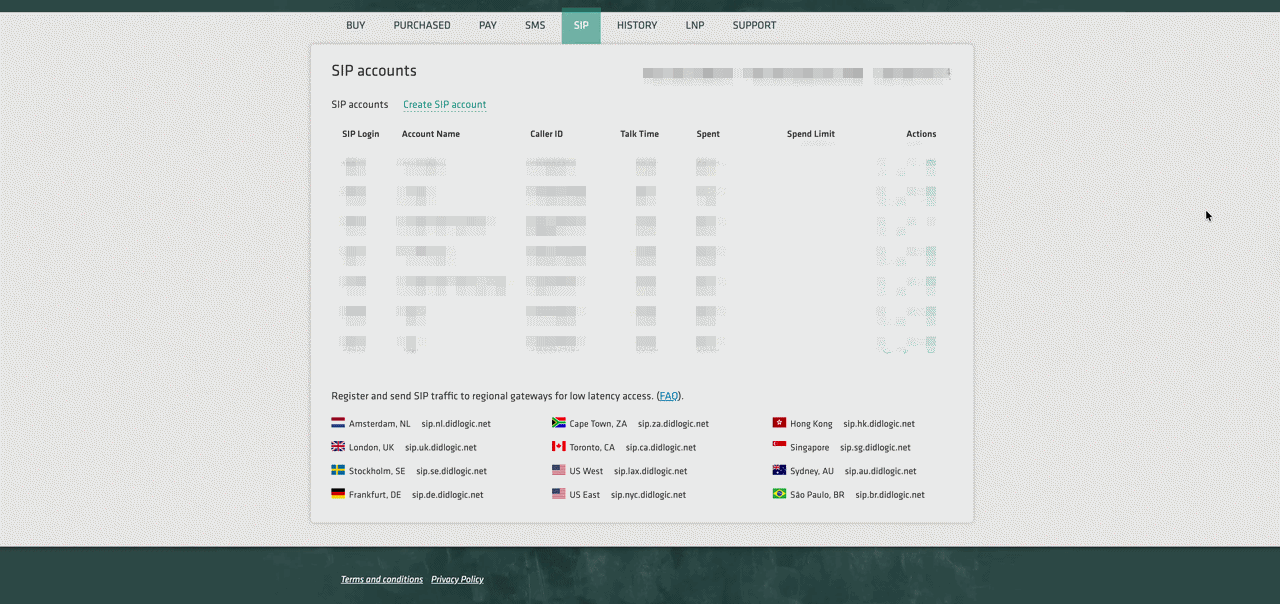Click the Create SIP account link
The height and width of the screenshot is (604, 1280).
pos(444,104)
